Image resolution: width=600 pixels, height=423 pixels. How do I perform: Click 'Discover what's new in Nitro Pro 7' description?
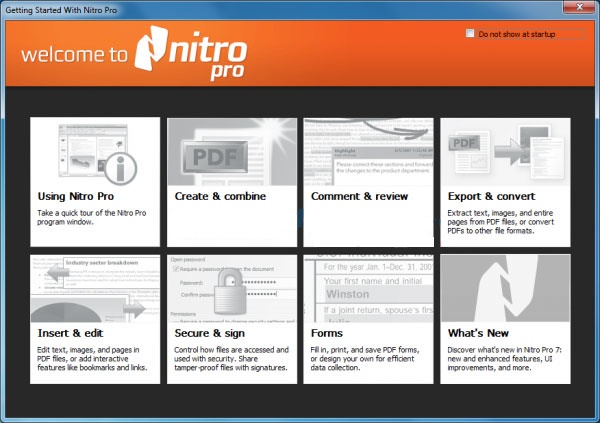point(504,359)
